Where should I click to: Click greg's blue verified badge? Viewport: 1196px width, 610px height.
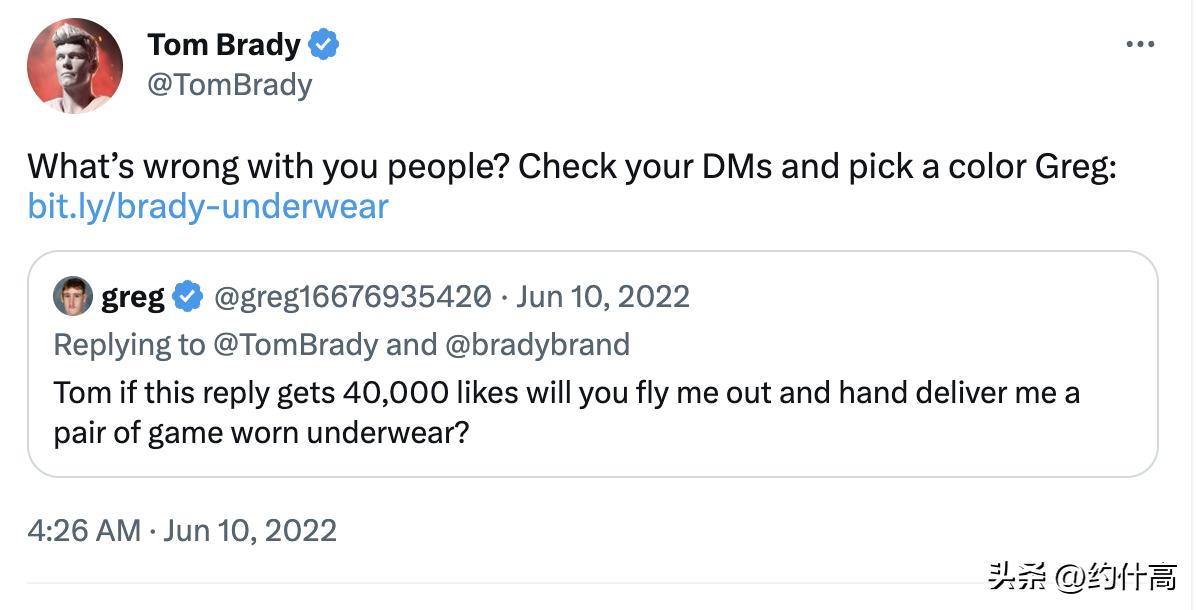click(x=188, y=297)
